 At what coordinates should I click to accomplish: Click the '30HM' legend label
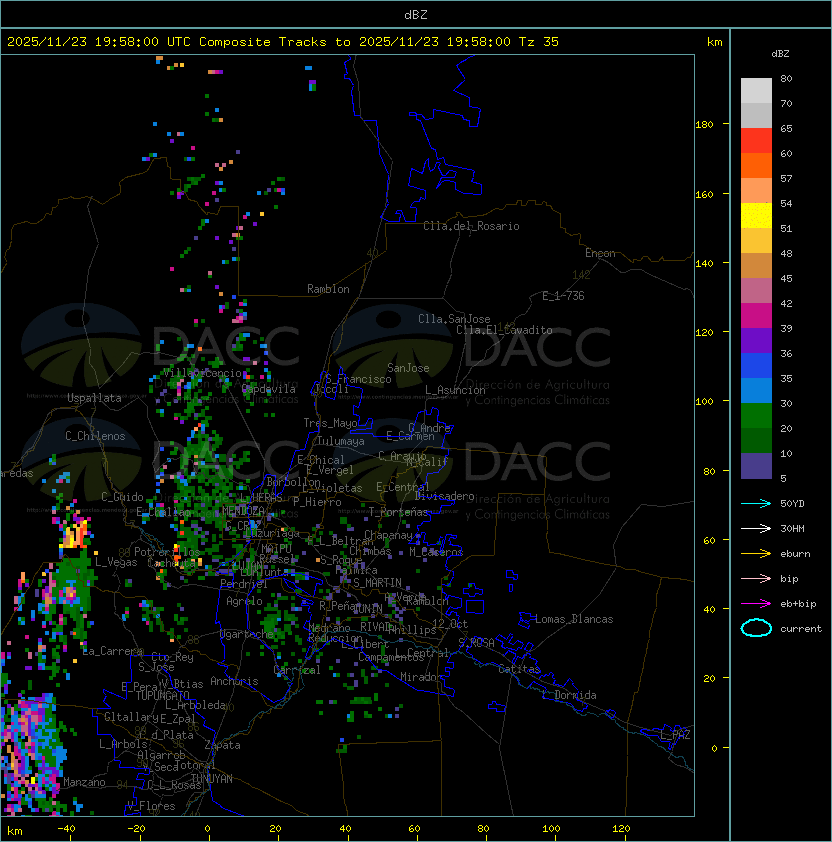tap(792, 528)
